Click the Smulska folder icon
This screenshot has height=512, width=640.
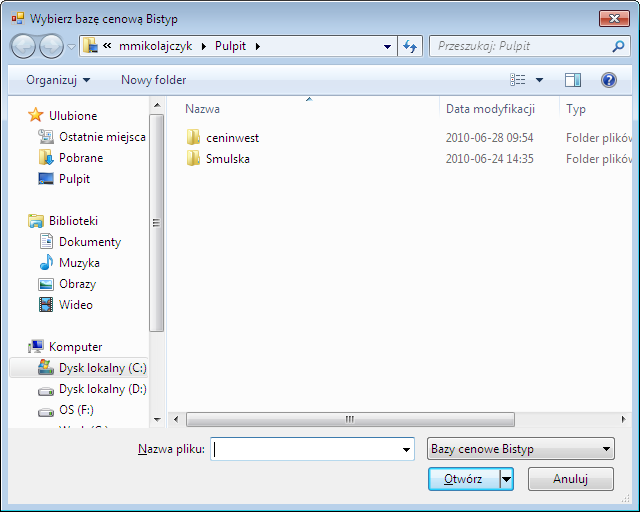coord(193,158)
